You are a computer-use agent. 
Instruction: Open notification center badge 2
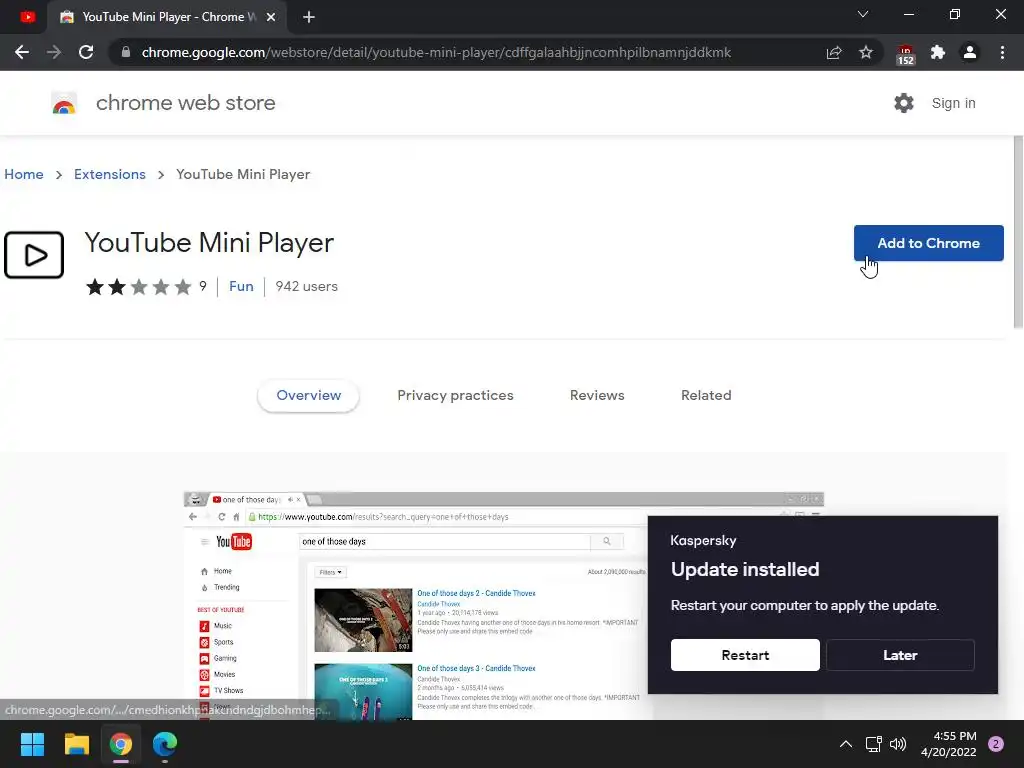pos(996,744)
